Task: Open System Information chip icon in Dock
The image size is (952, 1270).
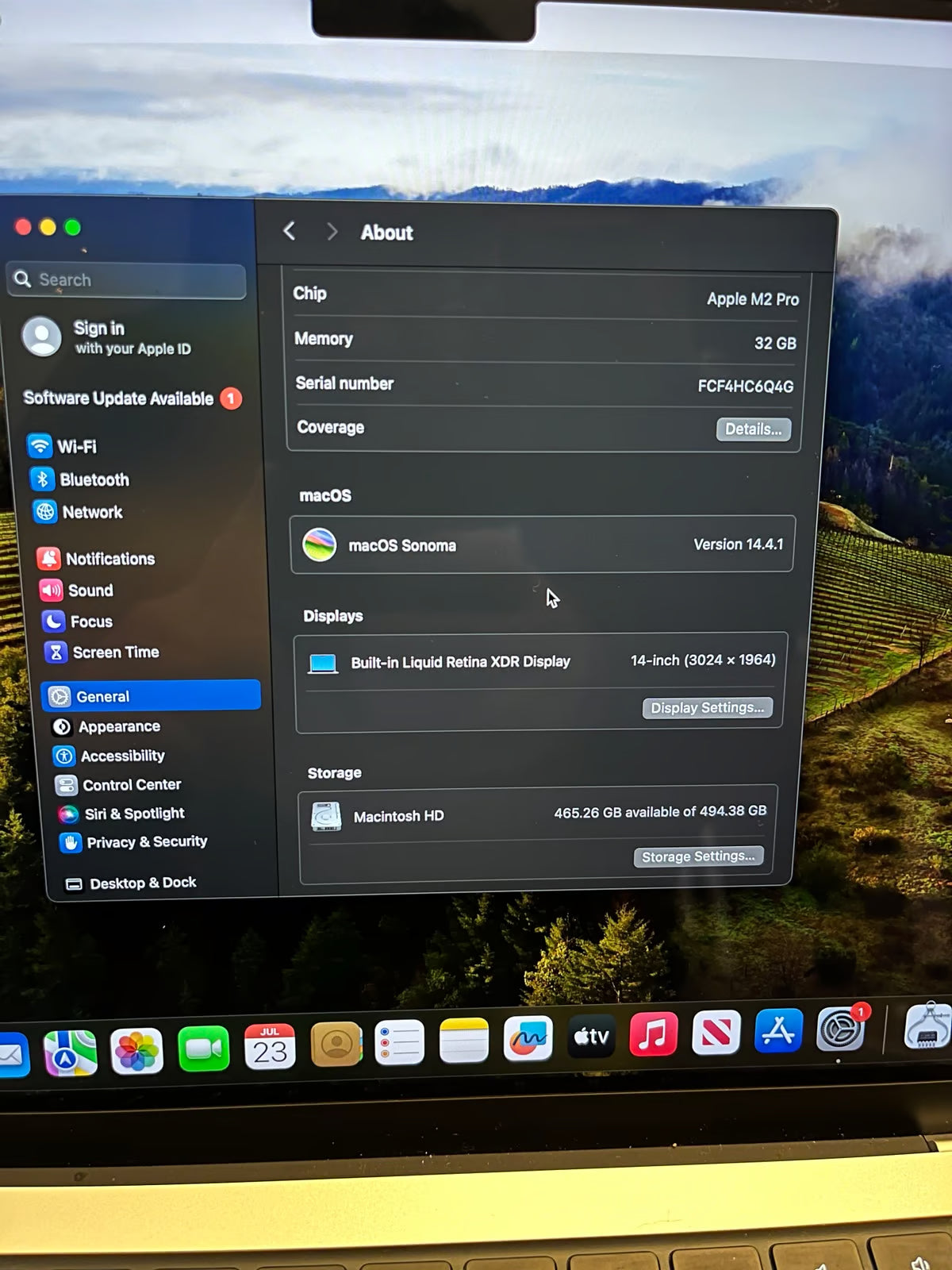Action: 928,1026
